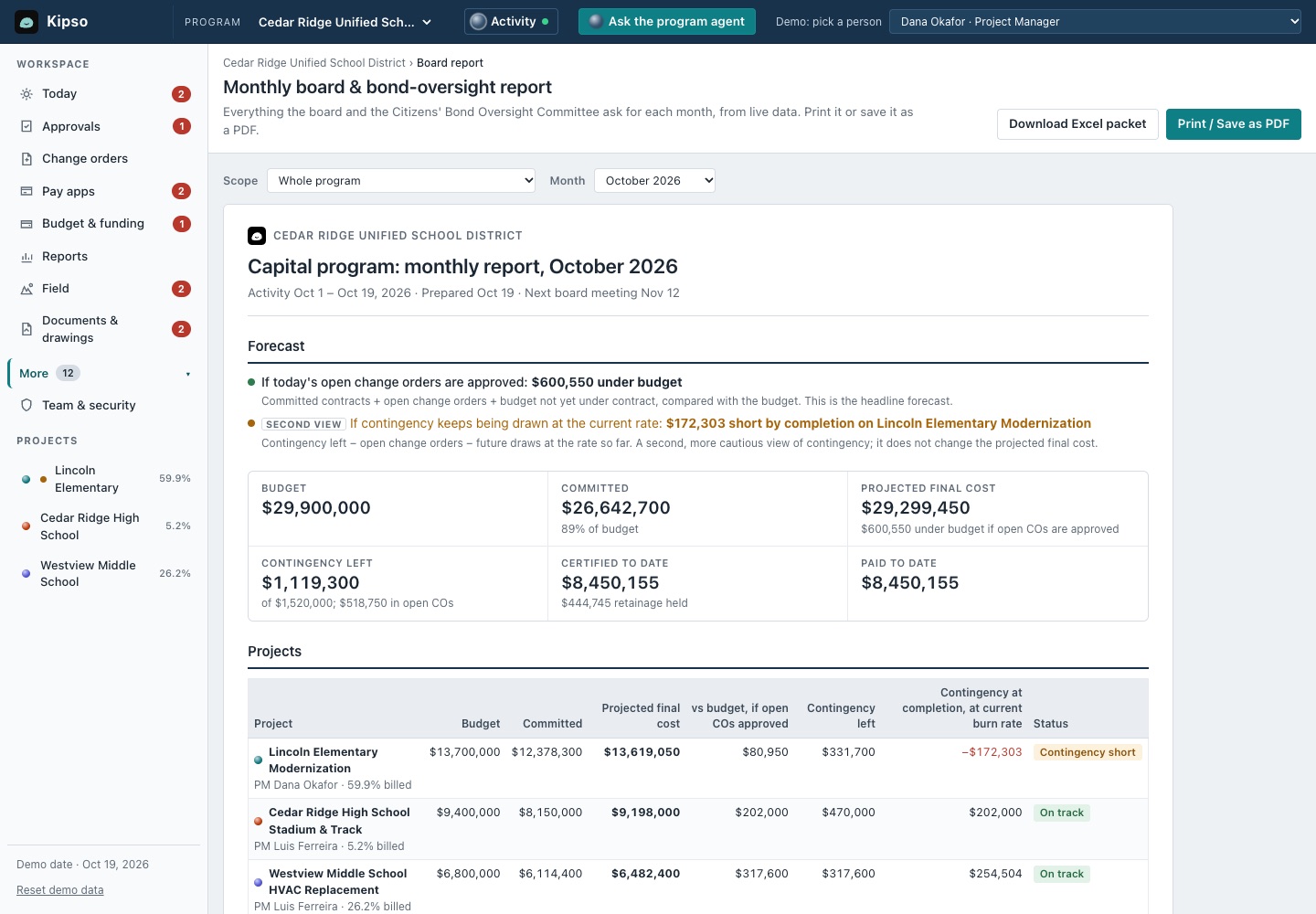This screenshot has height=914, width=1316.
Task: Click the district logo in the report header
Action: [257, 236]
